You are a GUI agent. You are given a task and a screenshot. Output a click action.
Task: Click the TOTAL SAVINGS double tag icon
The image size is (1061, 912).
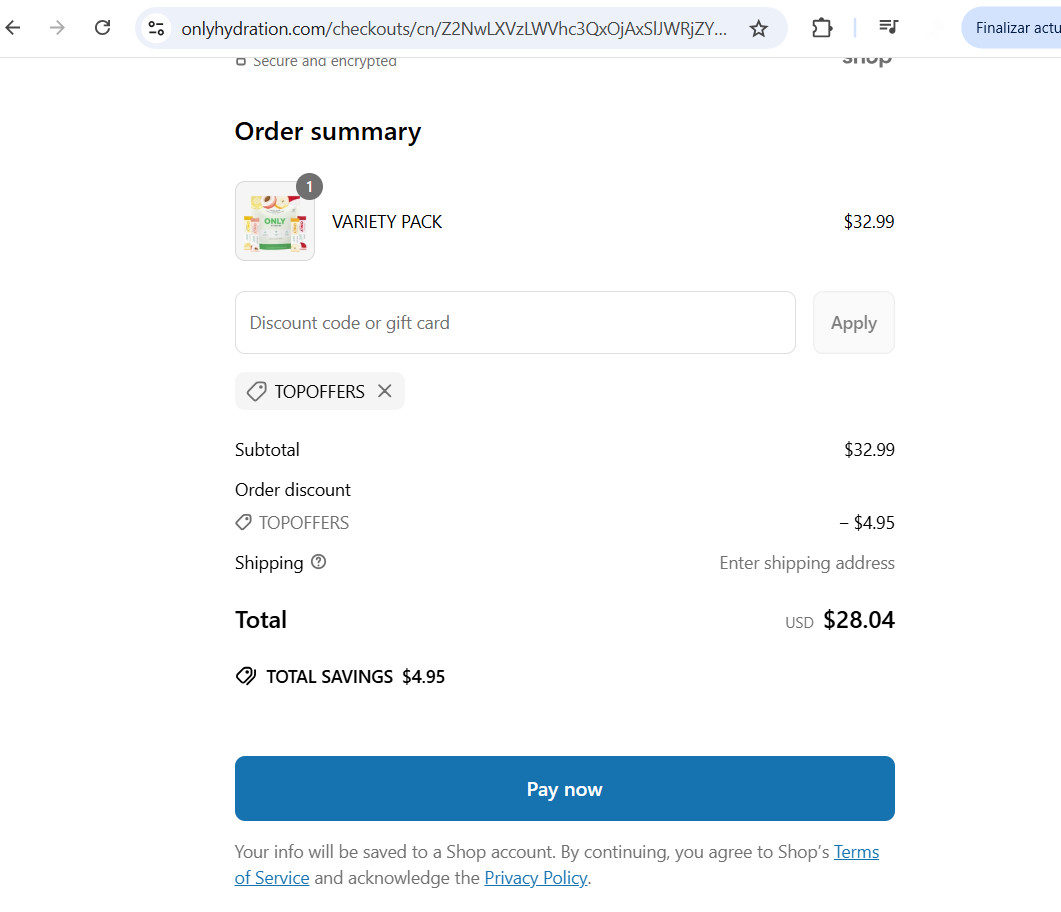(245, 676)
